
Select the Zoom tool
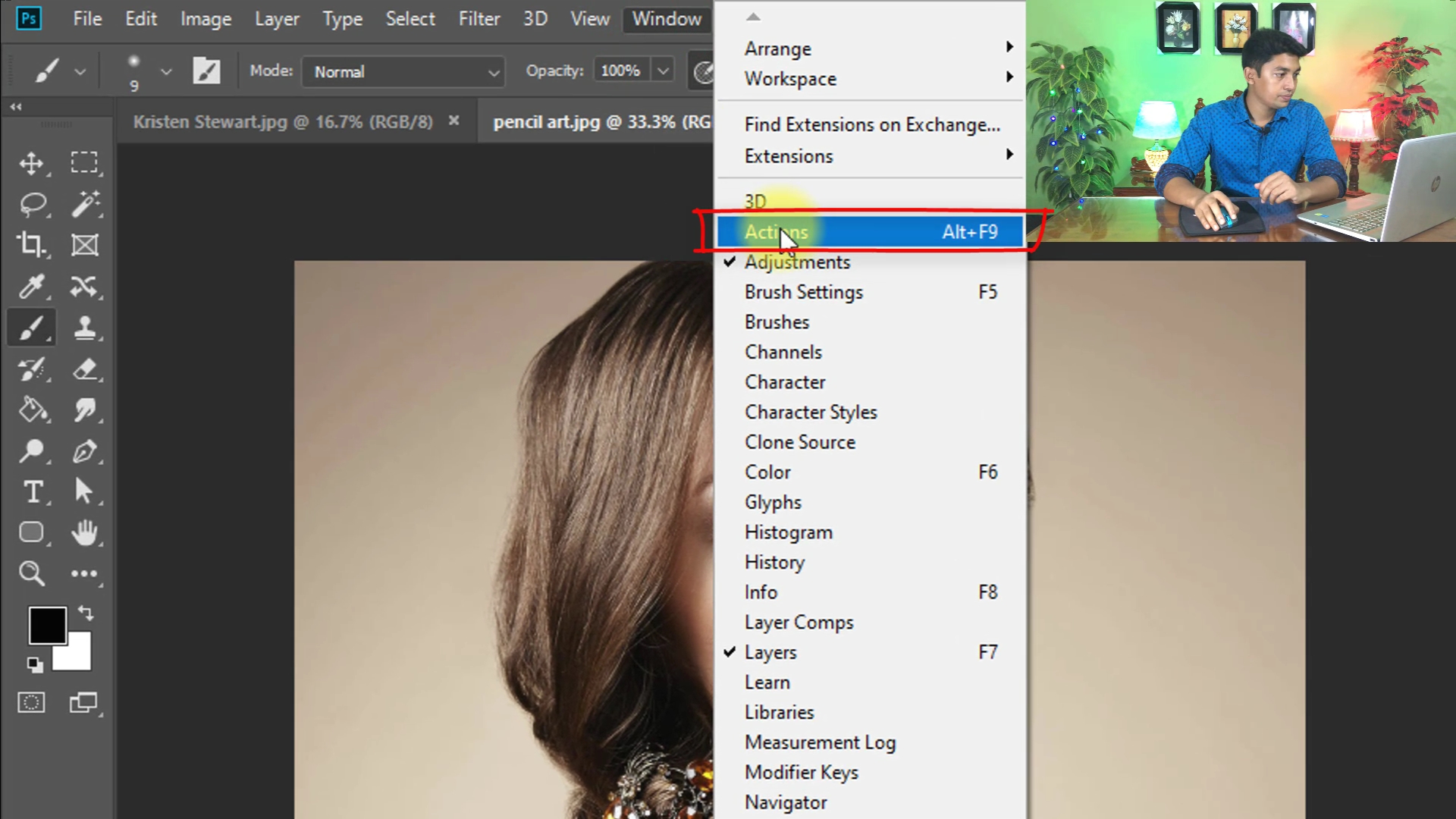click(32, 573)
